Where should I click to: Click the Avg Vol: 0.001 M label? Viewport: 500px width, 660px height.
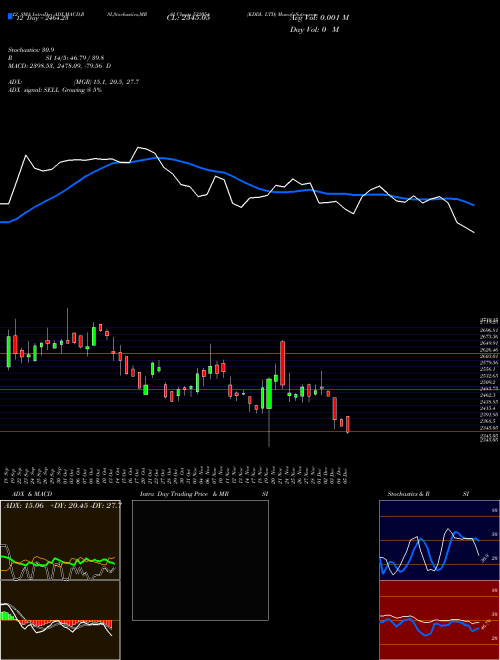point(319,18)
